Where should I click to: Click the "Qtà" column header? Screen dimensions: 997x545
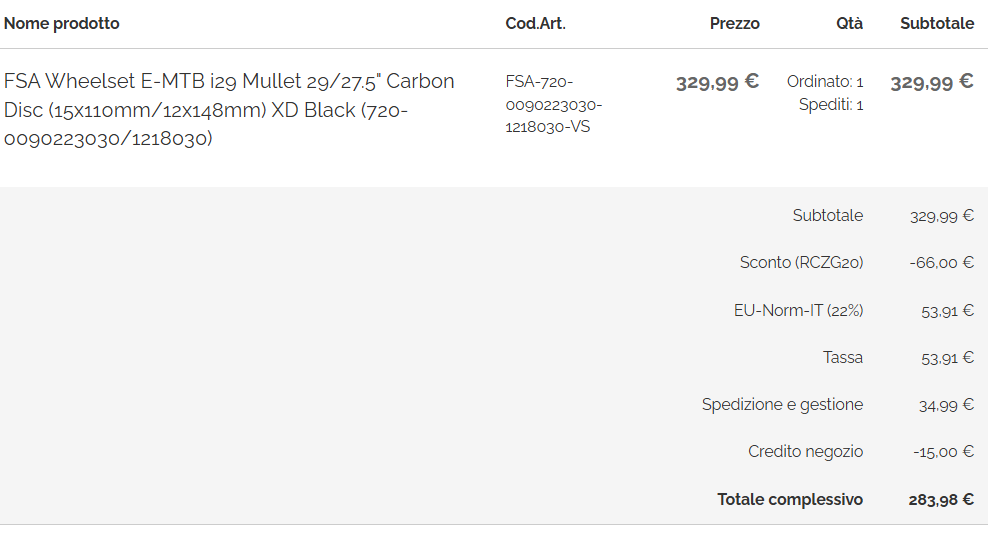[x=849, y=23]
